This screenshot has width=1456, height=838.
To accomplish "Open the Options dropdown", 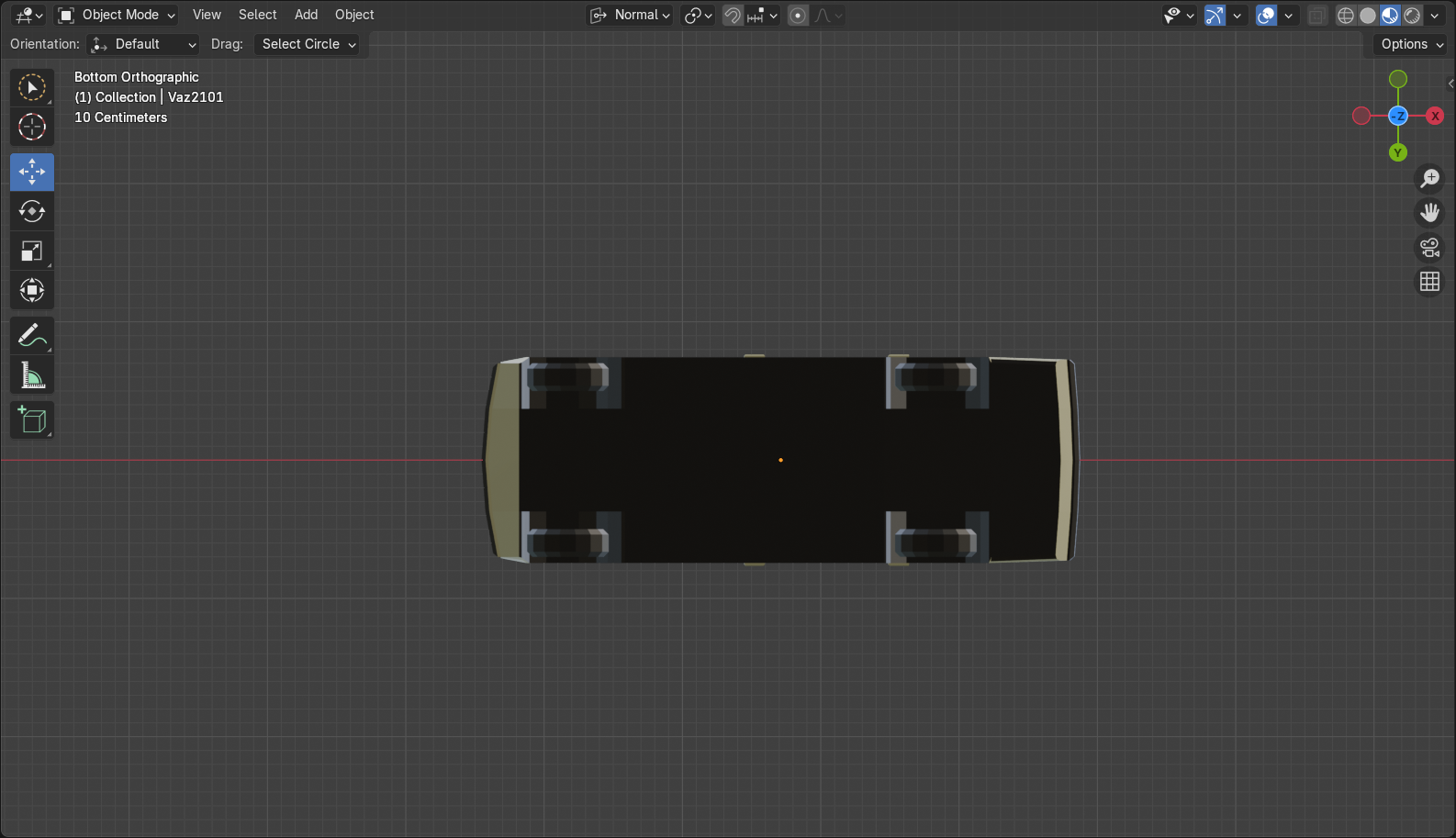I will (x=1412, y=44).
